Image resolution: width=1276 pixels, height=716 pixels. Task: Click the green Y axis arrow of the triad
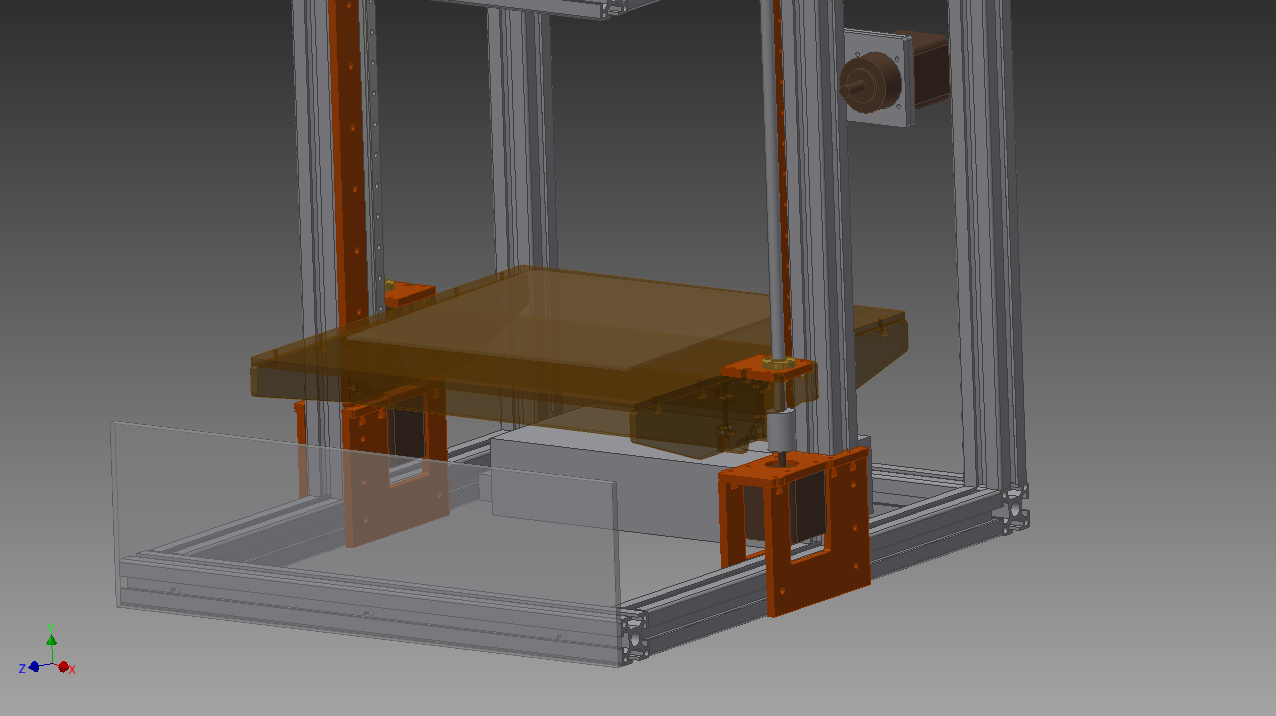pyautogui.click(x=51, y=641)
